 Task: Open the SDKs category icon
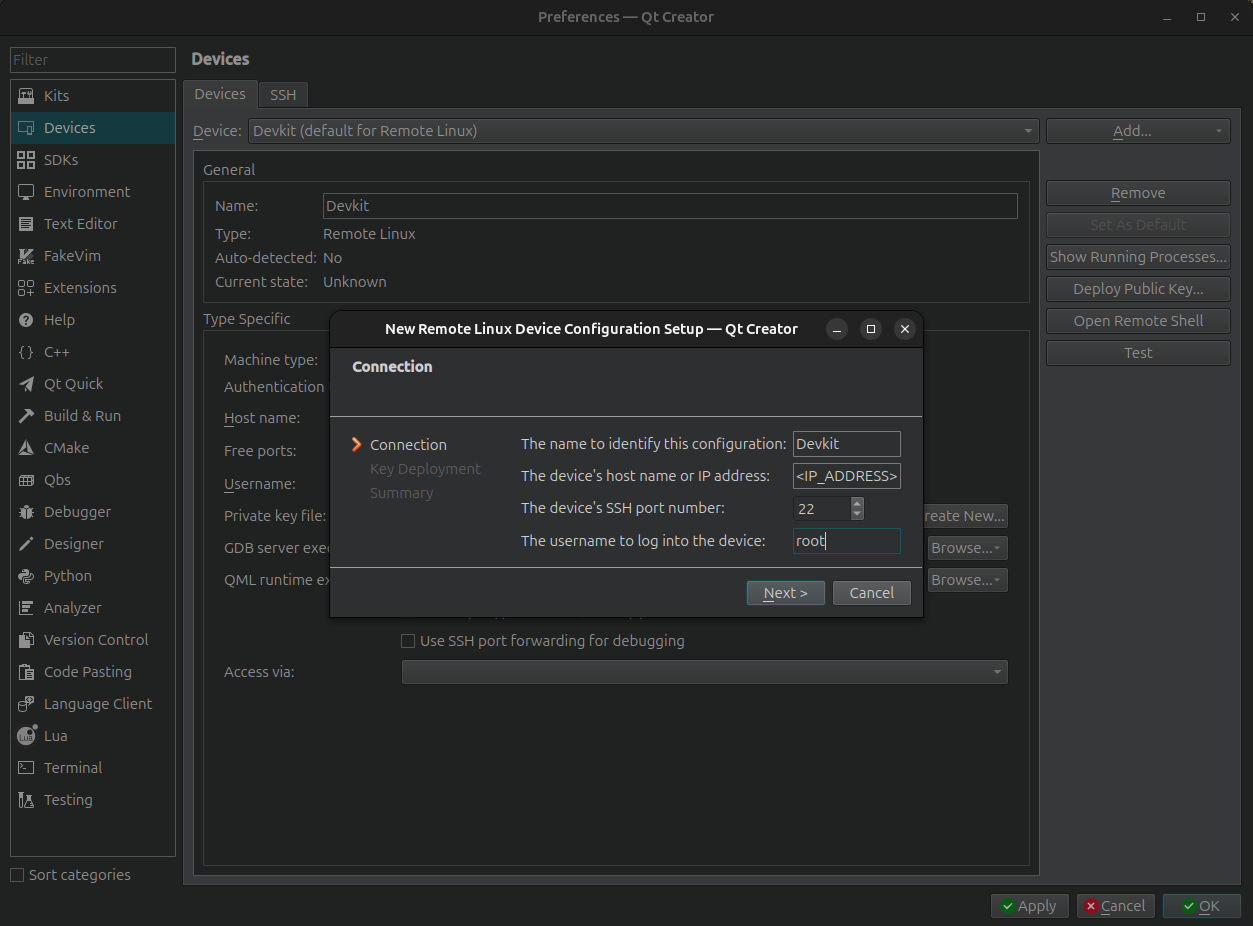click(x=26, y=160)
